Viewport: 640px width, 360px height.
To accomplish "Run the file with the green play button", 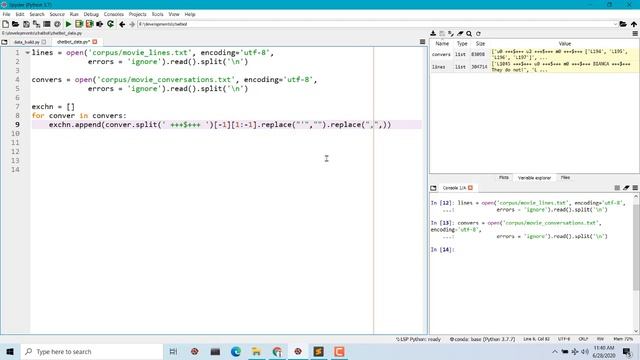I will (69, 24).
